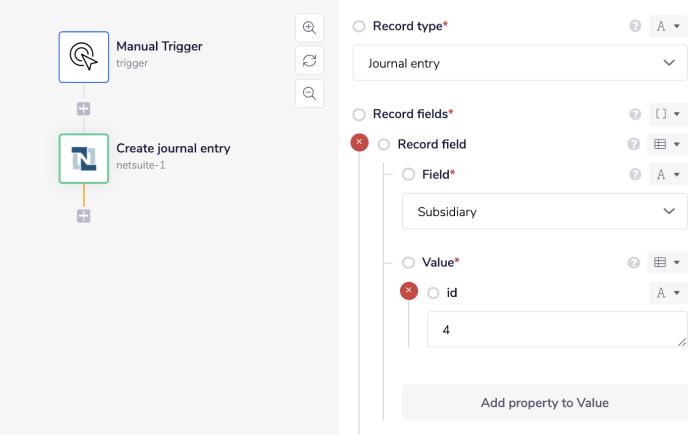
Task: Click the id value input field
Action: pos(556,329)
